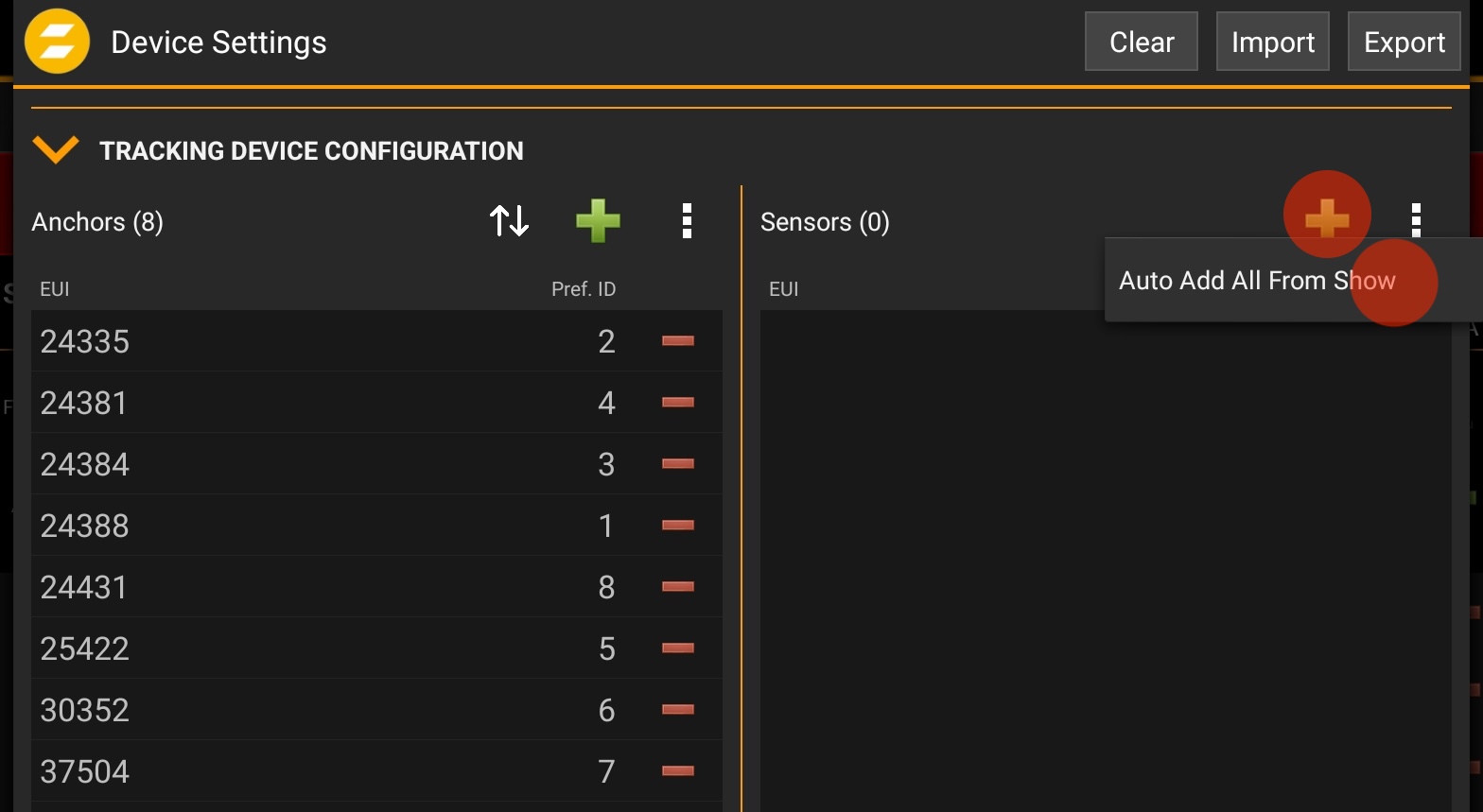Click the Export button
Image resolution: width=1483 pixels, height=812 pixels.
(1404, 42)
